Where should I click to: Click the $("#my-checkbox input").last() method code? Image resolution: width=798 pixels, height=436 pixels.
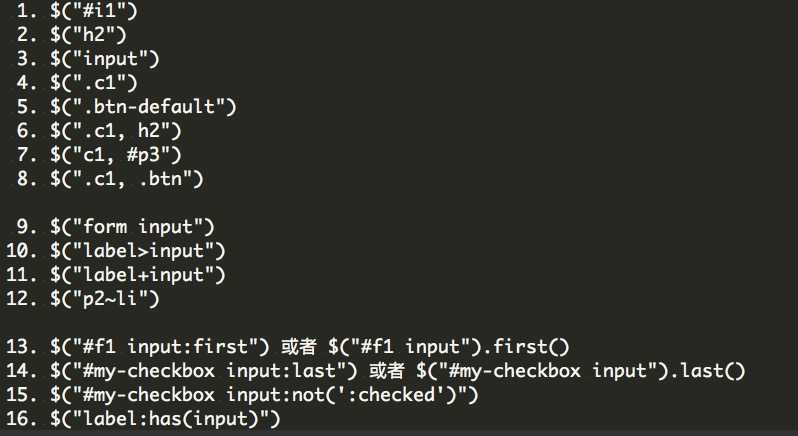click(580, 371)
